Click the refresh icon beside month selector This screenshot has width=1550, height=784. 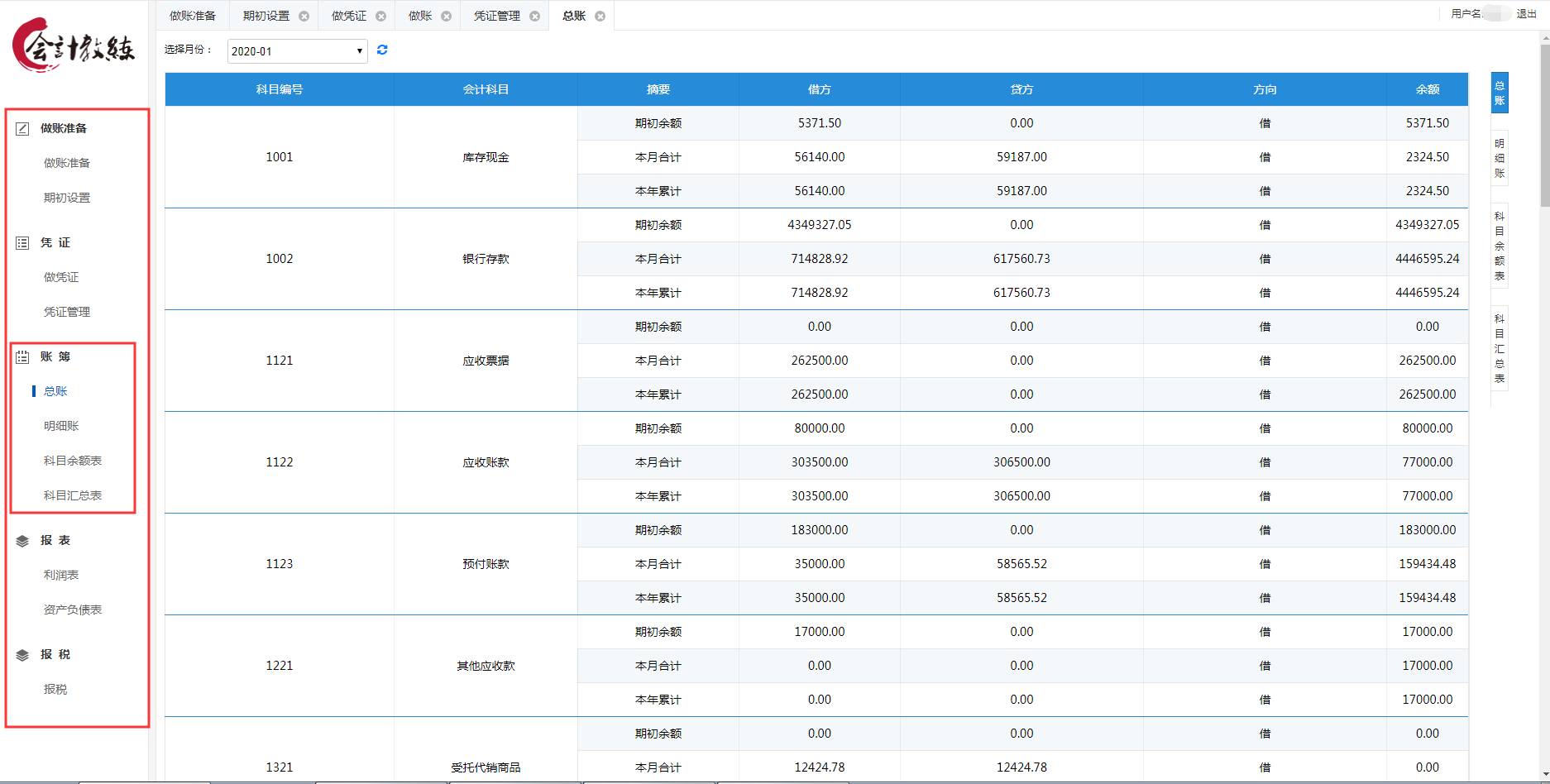pos(382,50)
